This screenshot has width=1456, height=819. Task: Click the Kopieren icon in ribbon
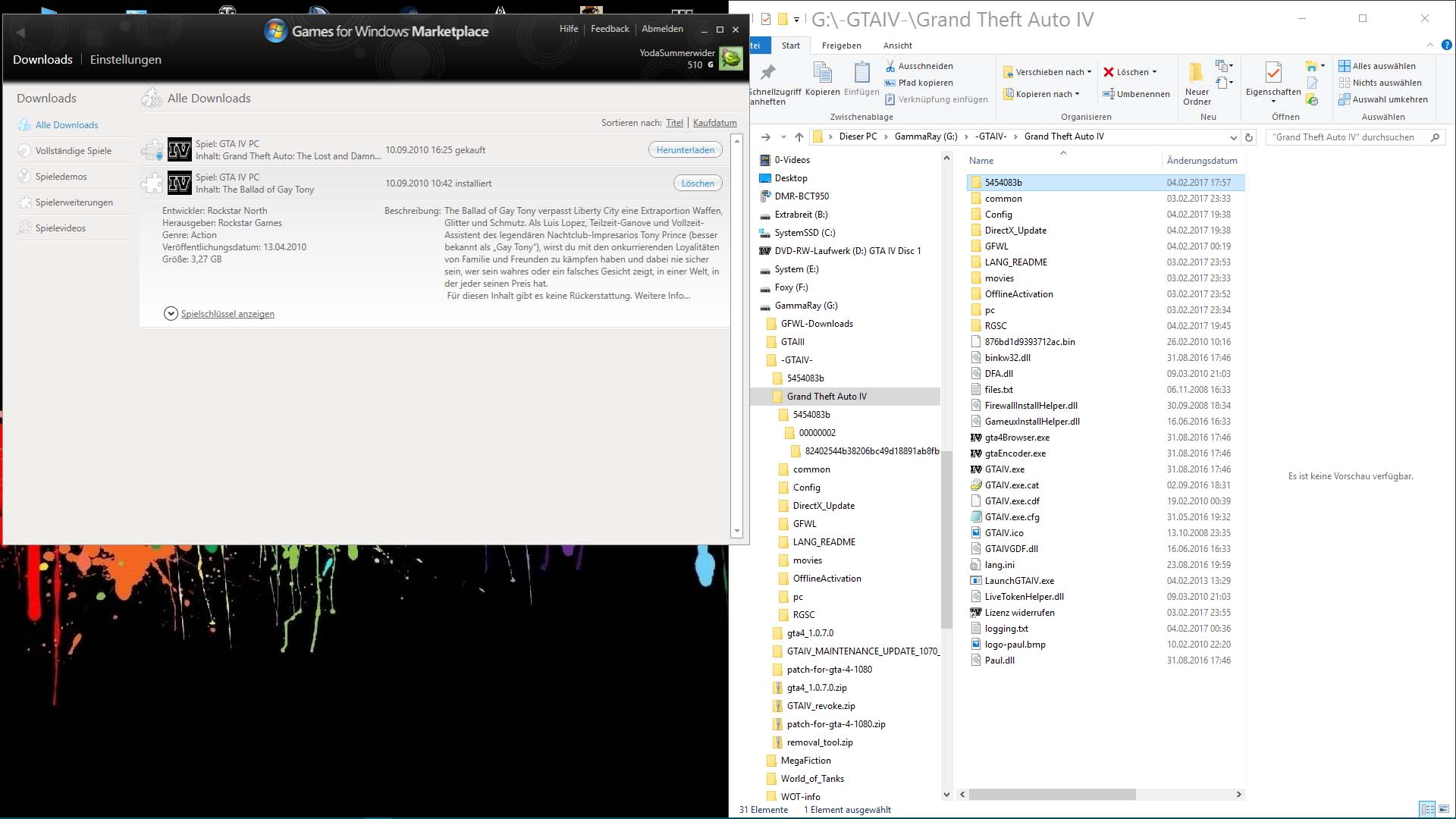click(822, 74)
